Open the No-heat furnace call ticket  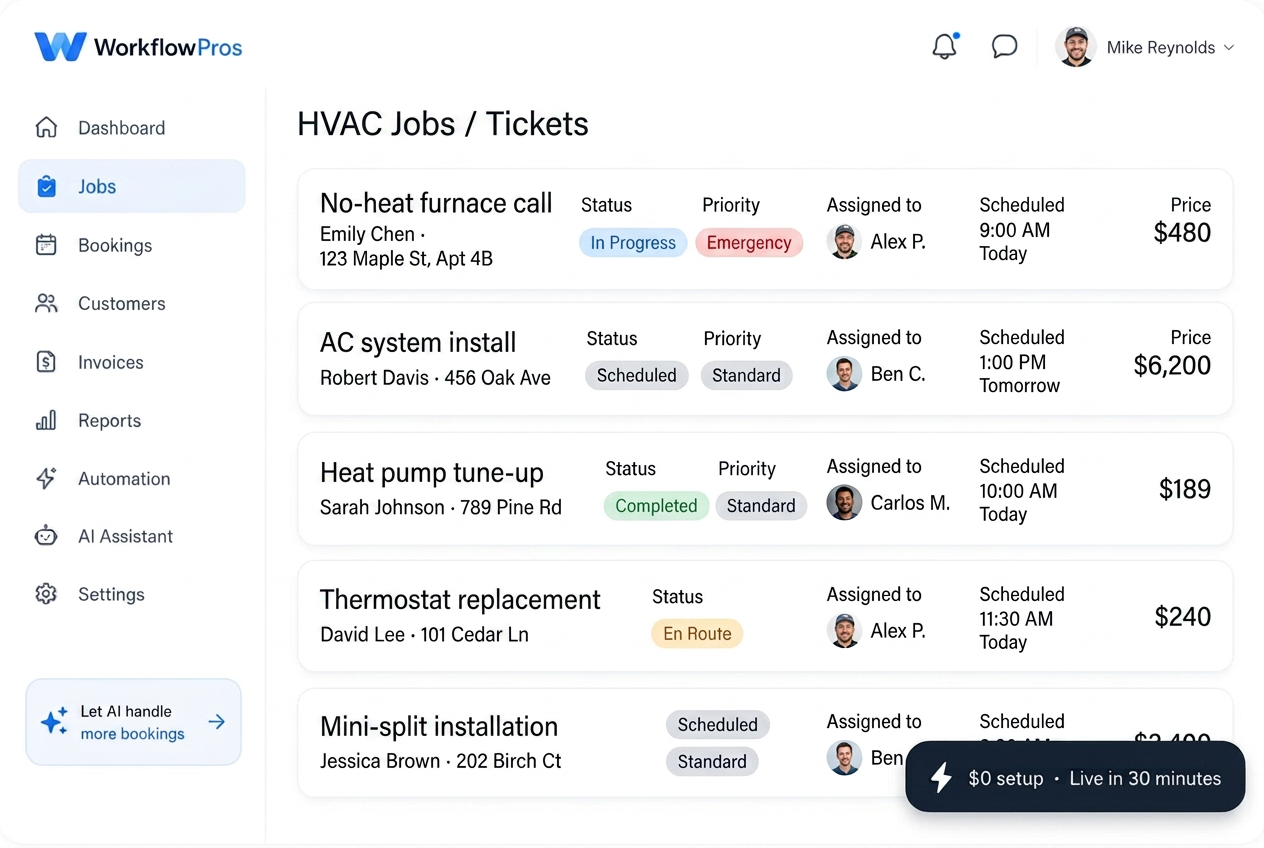765,229
